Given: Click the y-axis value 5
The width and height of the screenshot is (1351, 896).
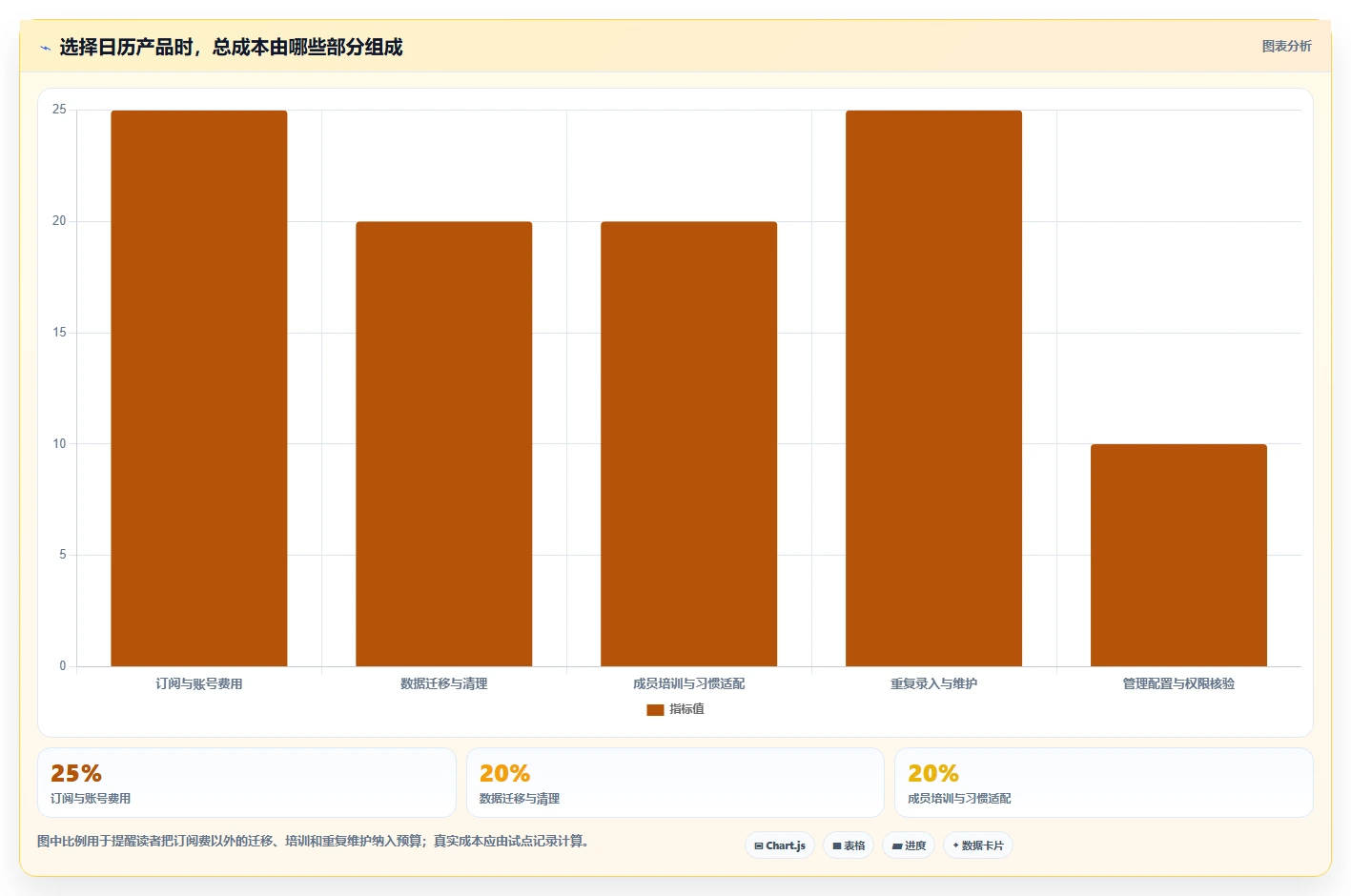Looking at the screenshot, I should coord(63,555).
